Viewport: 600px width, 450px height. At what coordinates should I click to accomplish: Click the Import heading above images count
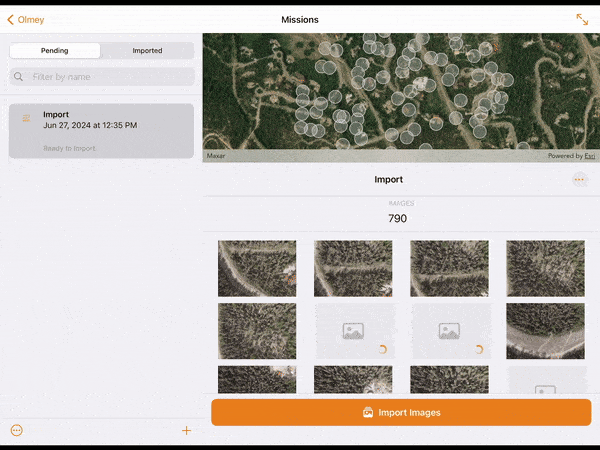[x=388, y=179]
